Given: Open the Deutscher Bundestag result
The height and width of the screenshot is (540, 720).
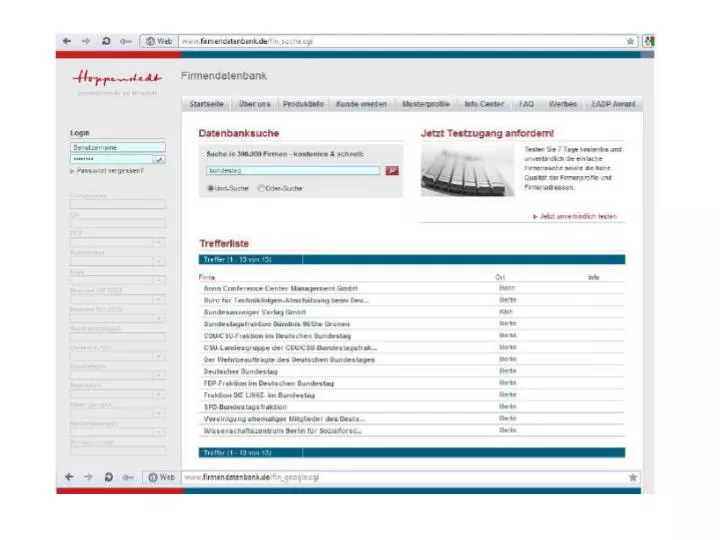Looking at the screenshot, I should (241, 371).
